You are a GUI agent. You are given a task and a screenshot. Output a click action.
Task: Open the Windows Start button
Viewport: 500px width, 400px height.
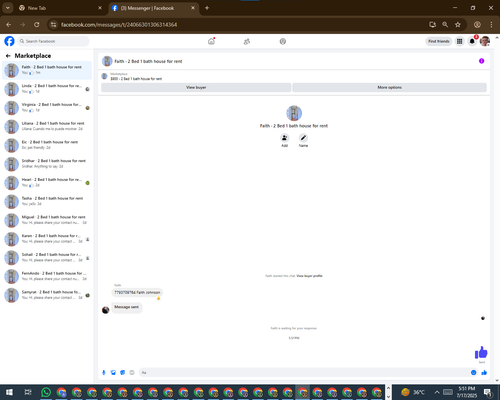(9, 392)
